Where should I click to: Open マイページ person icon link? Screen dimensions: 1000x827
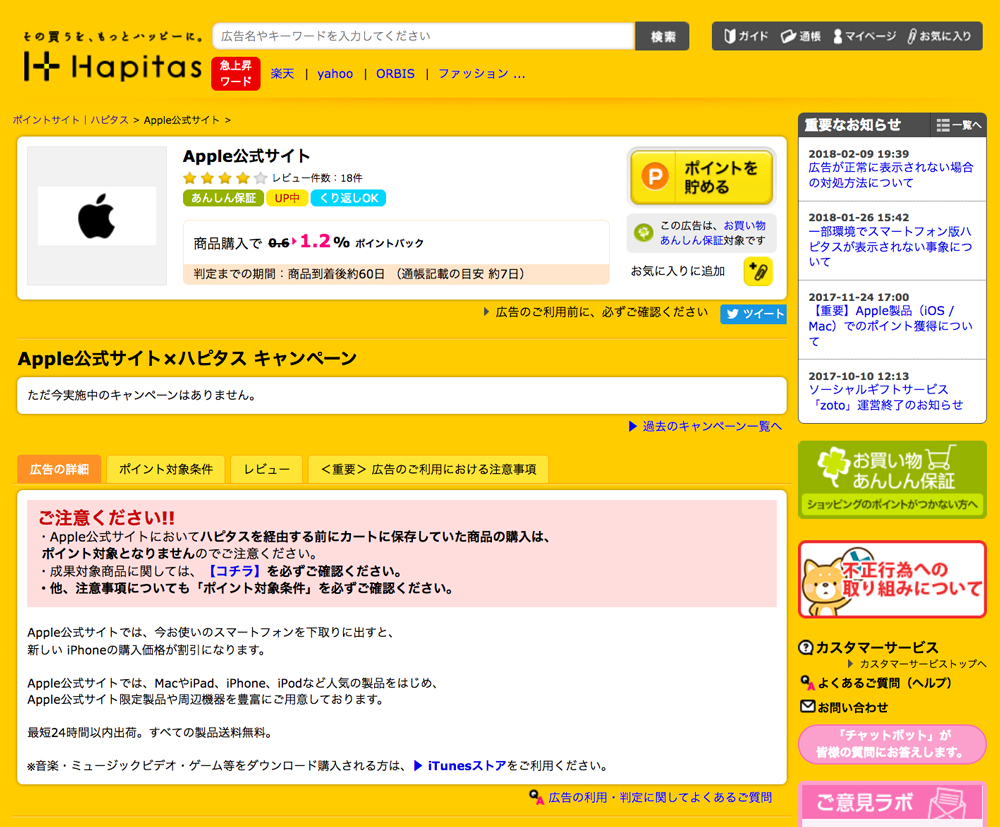tap(864, 36)
